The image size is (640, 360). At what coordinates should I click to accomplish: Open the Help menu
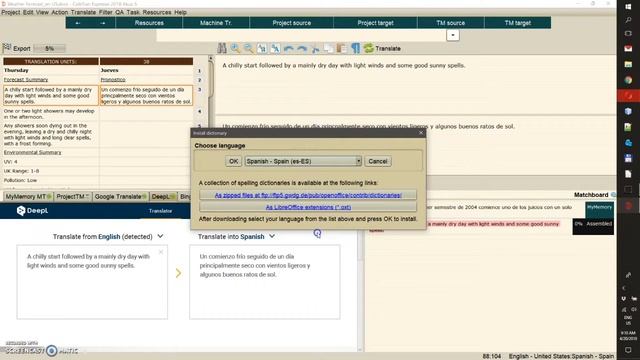coord(180,12)
